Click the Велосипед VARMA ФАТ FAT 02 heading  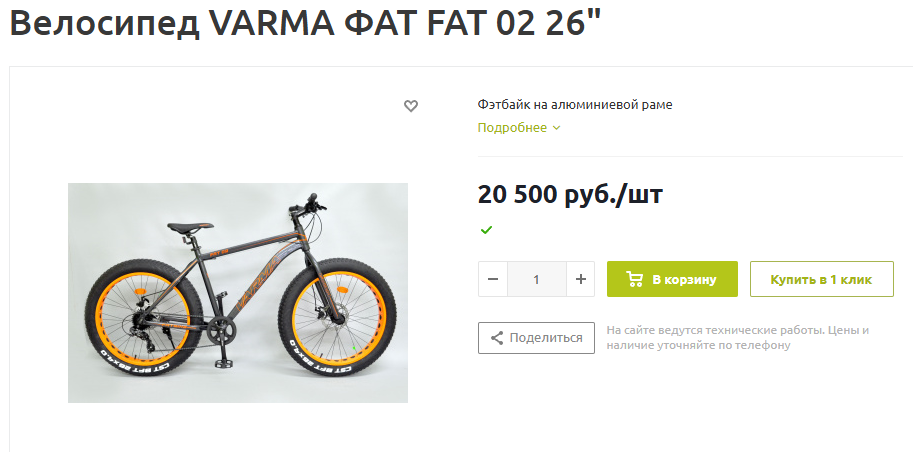[x=305, y=22]
